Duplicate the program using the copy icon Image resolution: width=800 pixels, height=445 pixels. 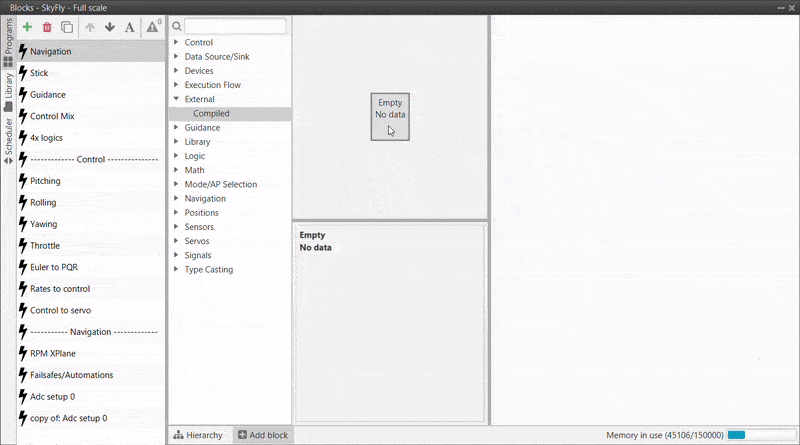(67, 27)
